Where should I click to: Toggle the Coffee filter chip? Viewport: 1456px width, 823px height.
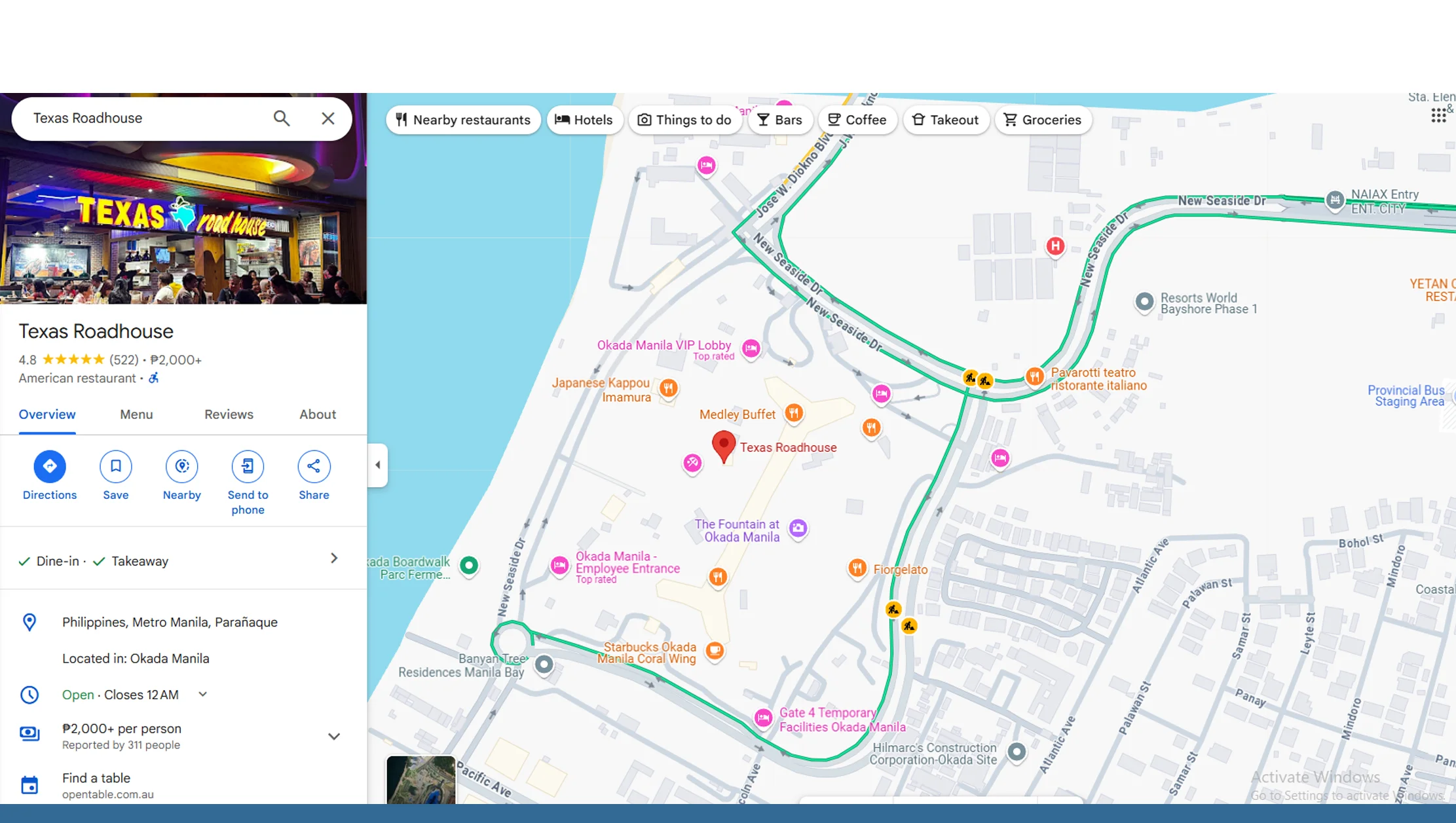(x=857, y=120)
